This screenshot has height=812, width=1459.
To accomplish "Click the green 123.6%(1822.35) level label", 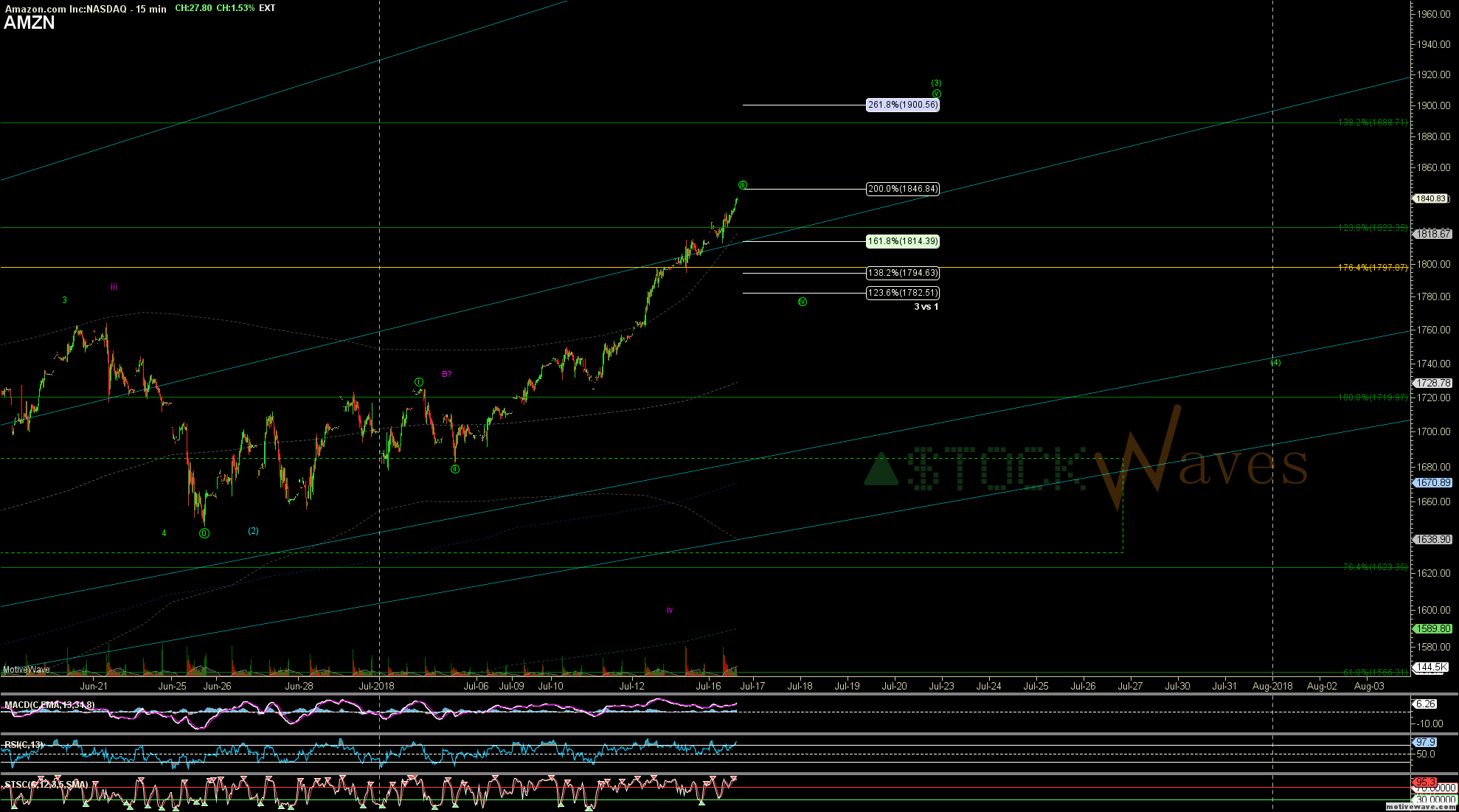I will click(x=1373, y=228).
